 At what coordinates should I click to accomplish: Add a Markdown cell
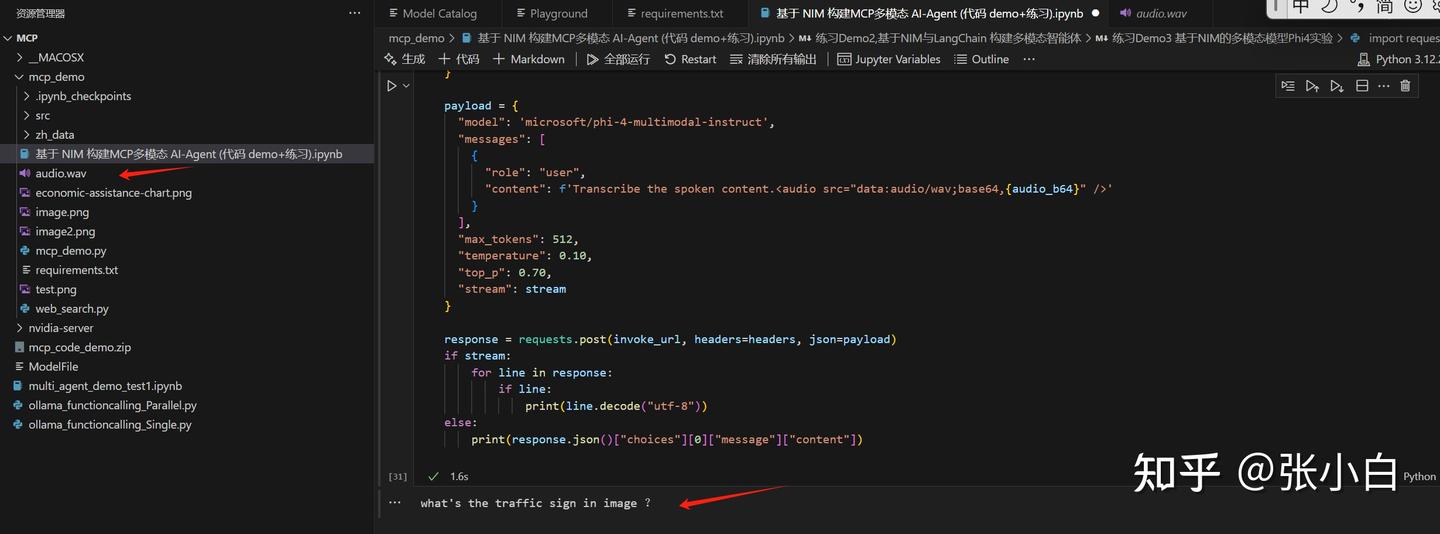(x=528, y=59)
